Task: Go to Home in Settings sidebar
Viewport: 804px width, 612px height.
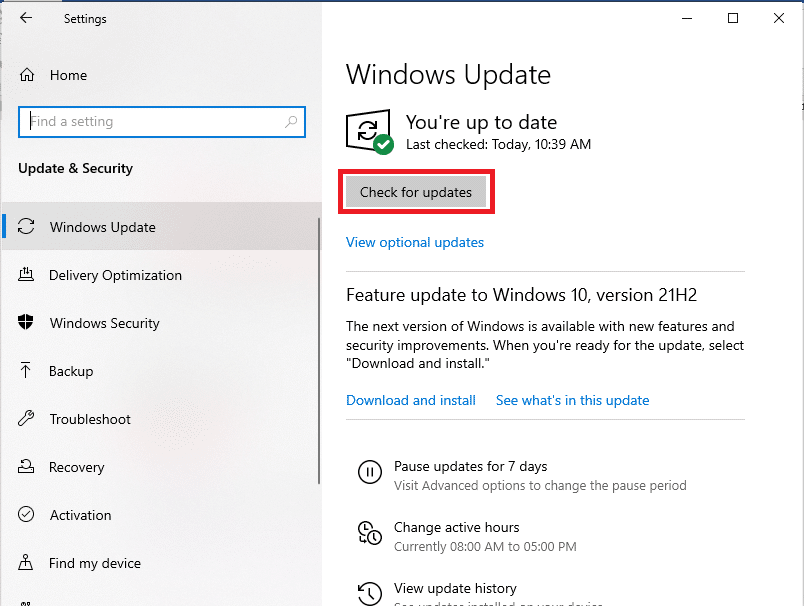Action: (68, 75)
